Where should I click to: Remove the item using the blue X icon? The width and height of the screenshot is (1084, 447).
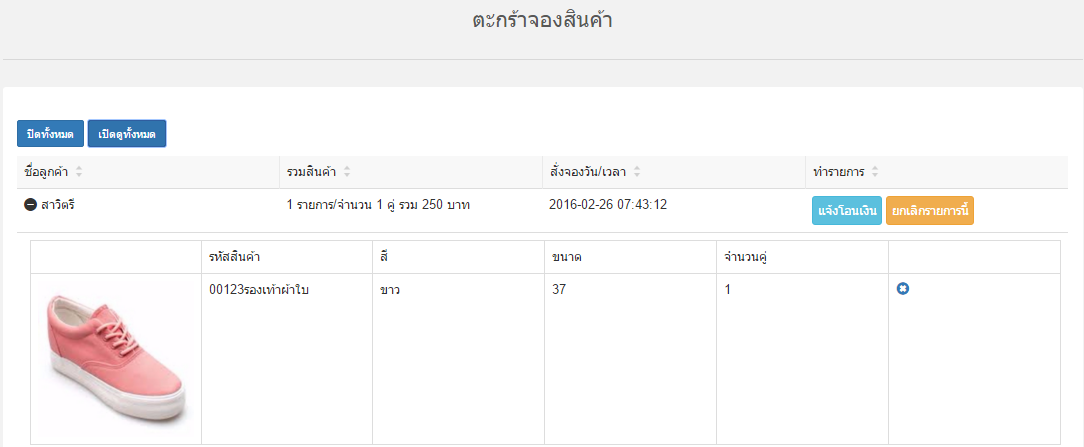[x=902, y=289]
